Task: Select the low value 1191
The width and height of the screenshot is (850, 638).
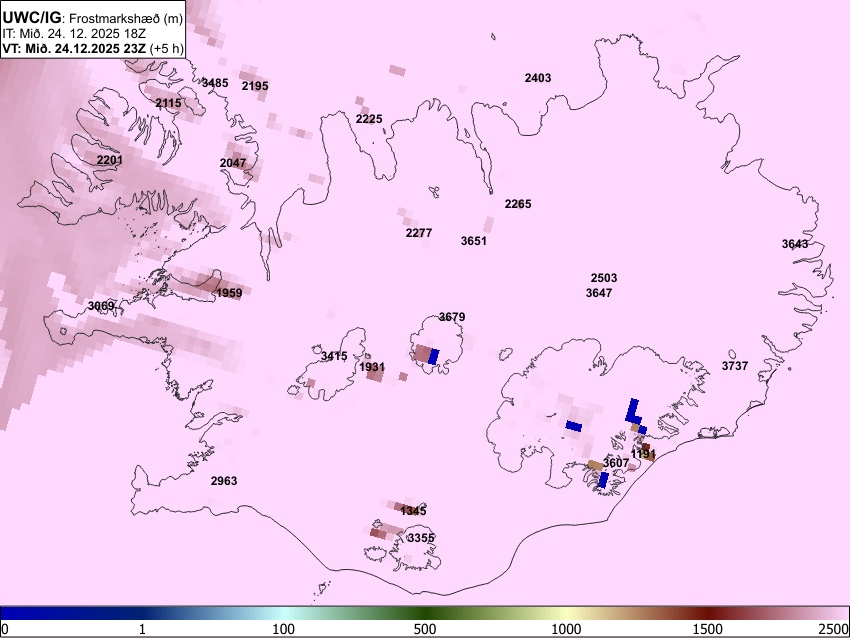Action: pyautogui.click(x=643, y=453)
